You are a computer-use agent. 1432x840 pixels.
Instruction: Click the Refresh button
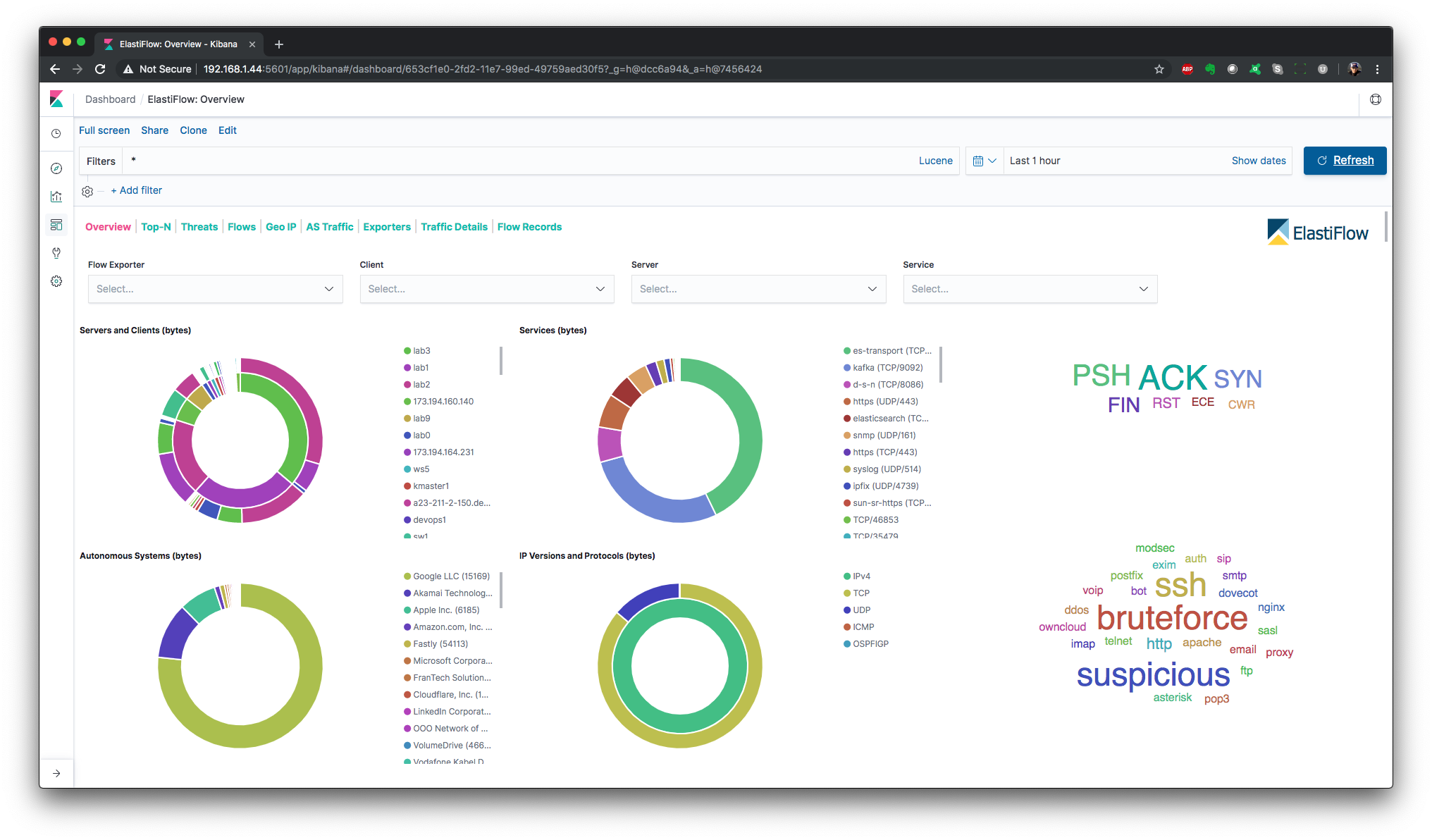point(1345,161)
